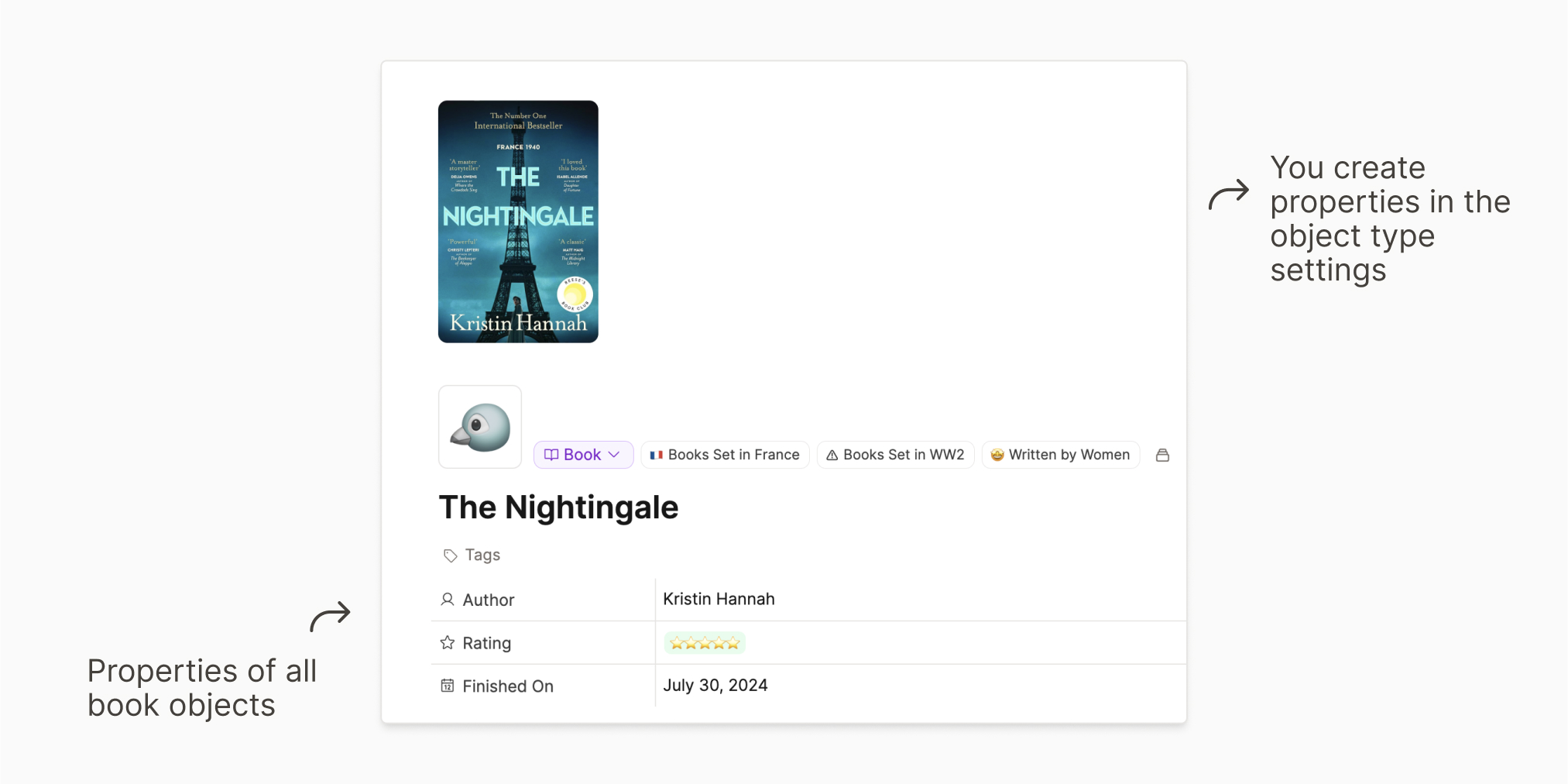Image resolution: width=1568 pixels, height=784 pixels.
Task: Open the Book object type dropdown
Action: 583,455
